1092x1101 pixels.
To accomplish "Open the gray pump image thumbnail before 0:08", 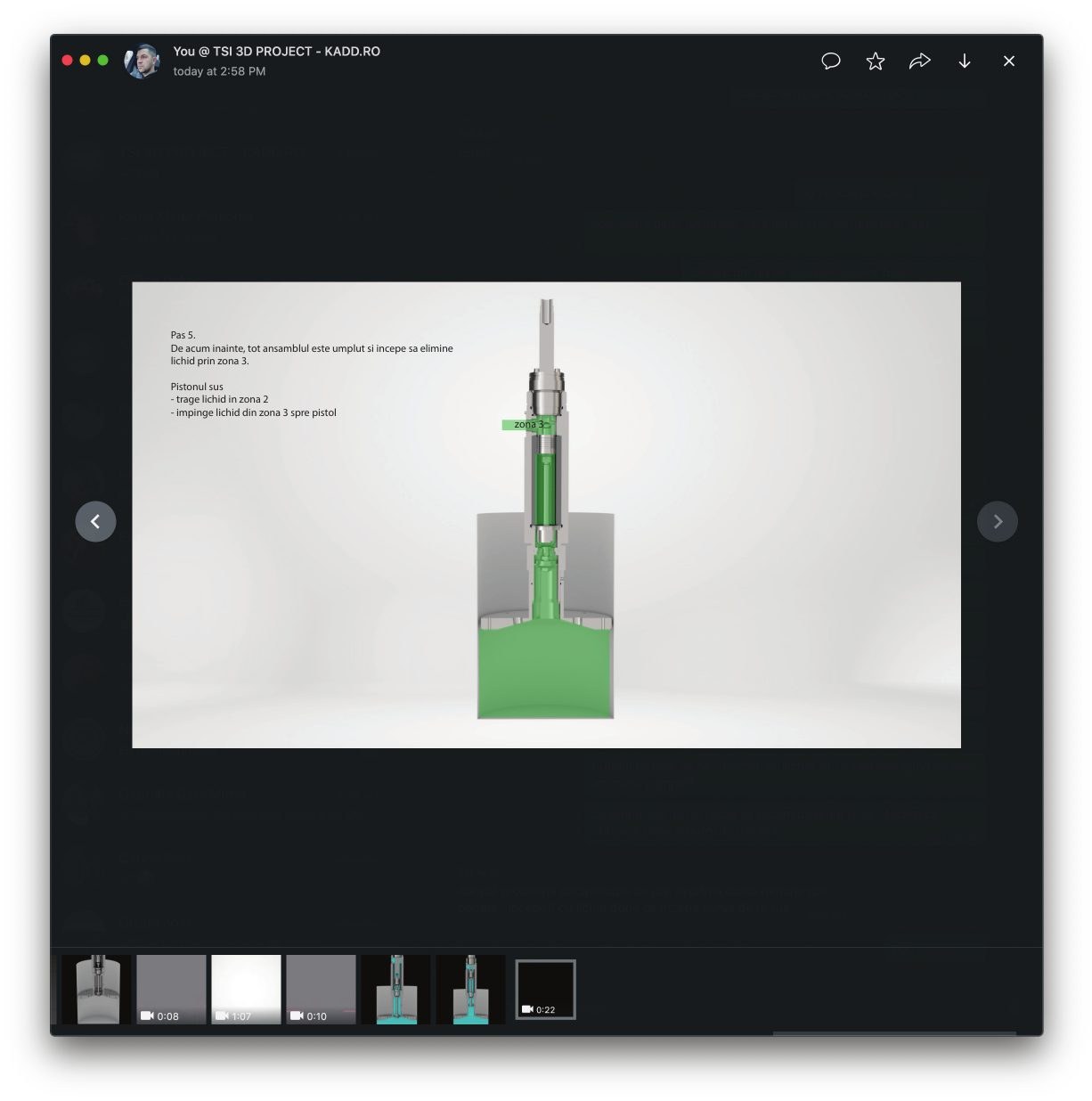I will (96, 990).
